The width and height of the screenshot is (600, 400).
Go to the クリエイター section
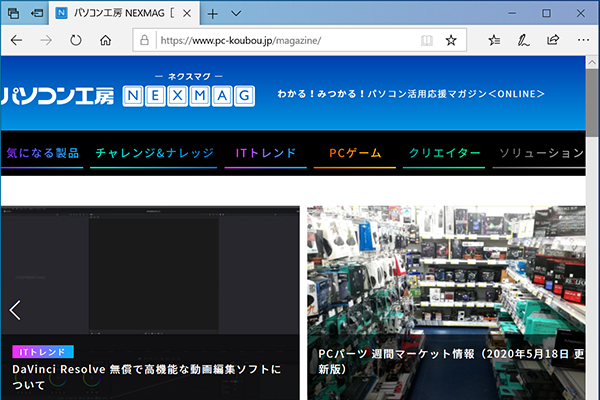(445, 153)
